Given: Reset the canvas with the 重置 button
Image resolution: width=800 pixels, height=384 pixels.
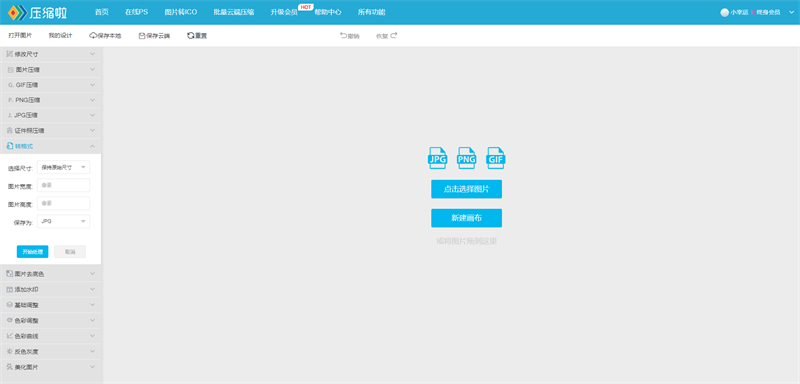Looking at the screenshot, I should 197,36.
